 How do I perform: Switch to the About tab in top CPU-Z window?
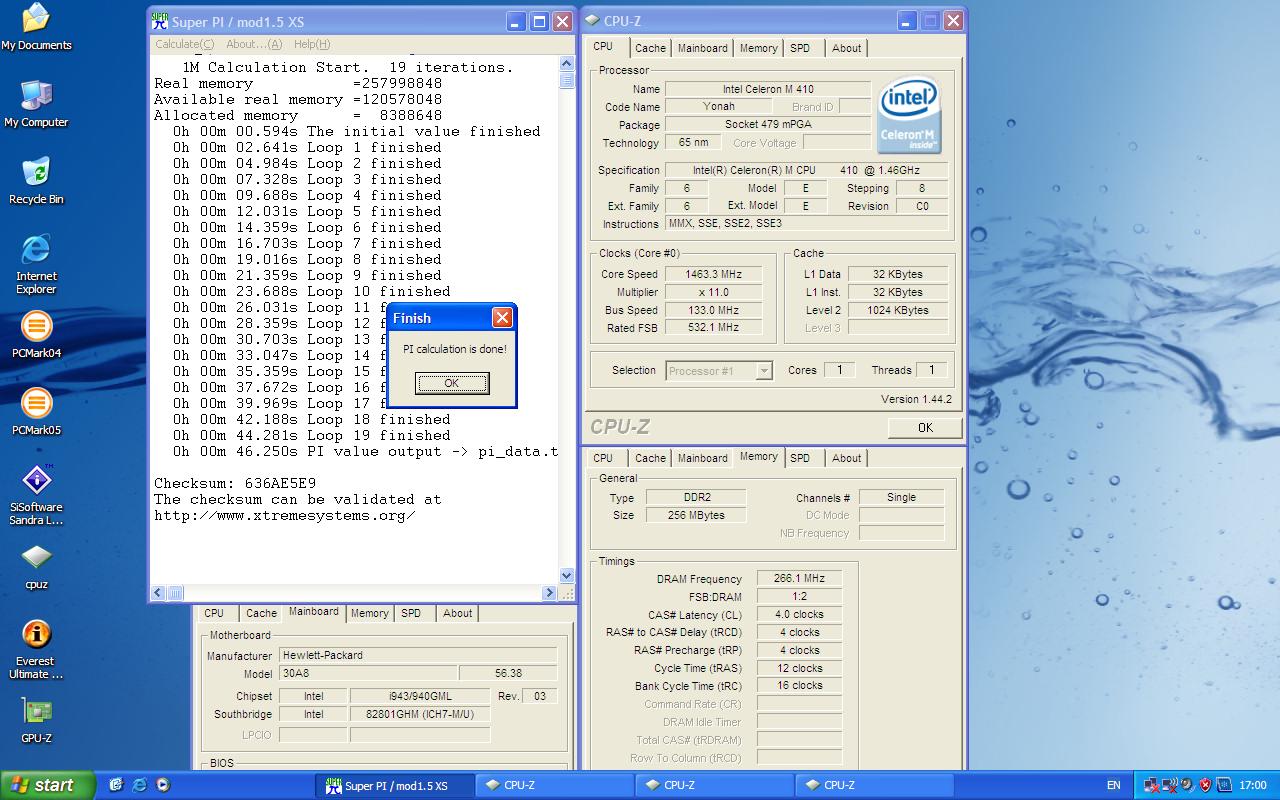[846, 48]
